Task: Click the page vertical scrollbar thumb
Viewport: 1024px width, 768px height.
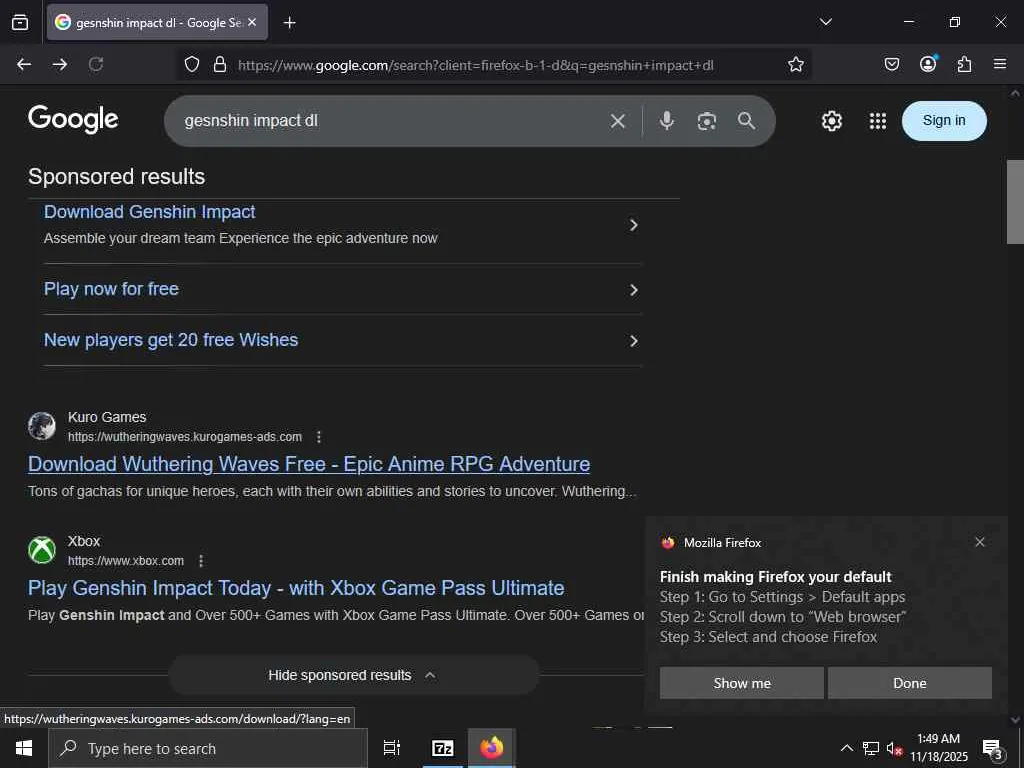Action: 1016,202
